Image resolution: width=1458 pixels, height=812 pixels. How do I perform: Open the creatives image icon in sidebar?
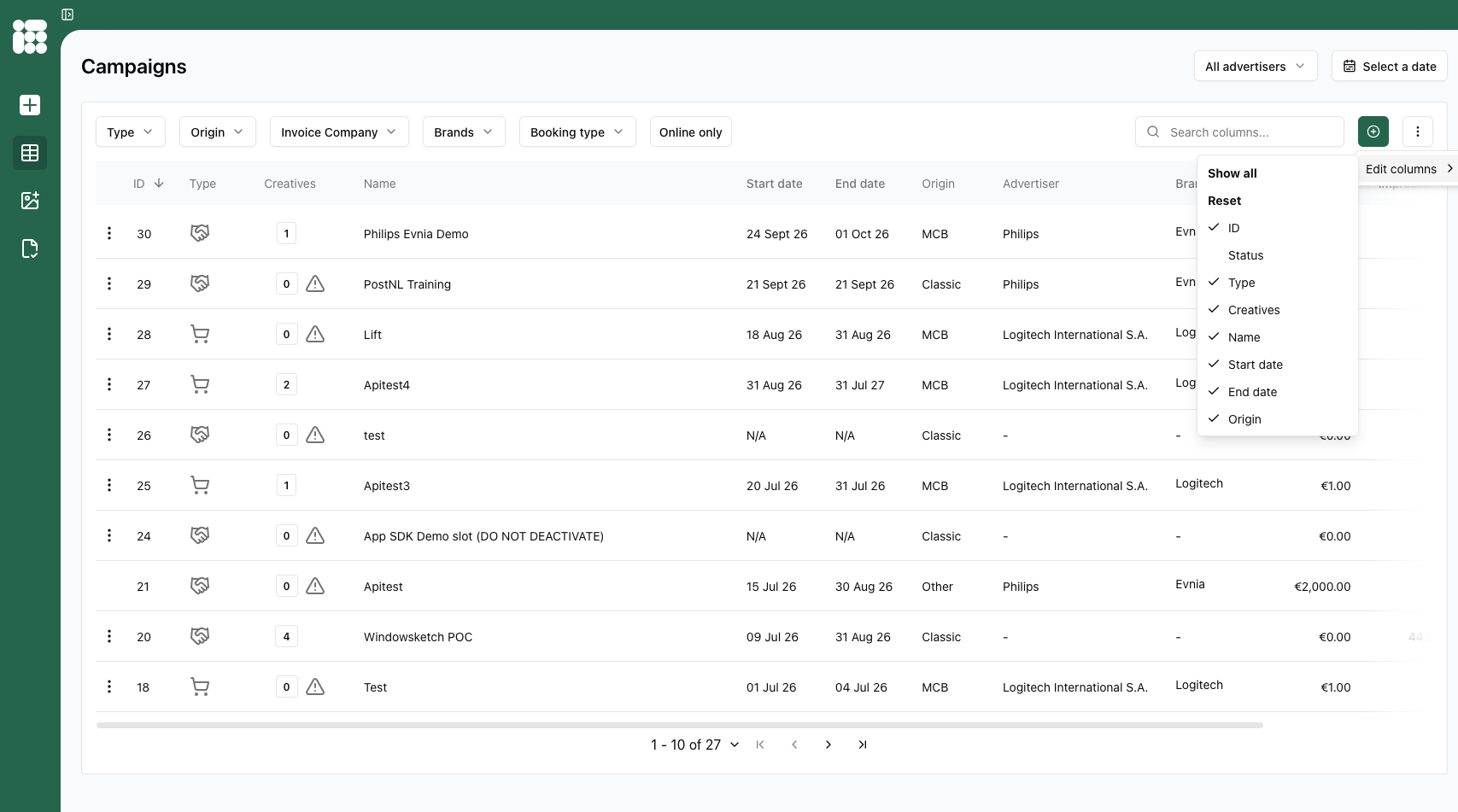tap(30, 201)
